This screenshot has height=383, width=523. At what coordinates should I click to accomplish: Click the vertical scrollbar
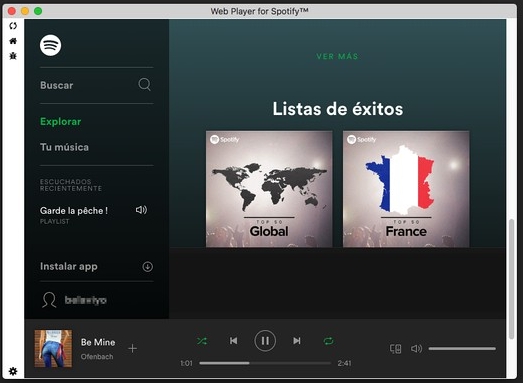tap(511, 279)
